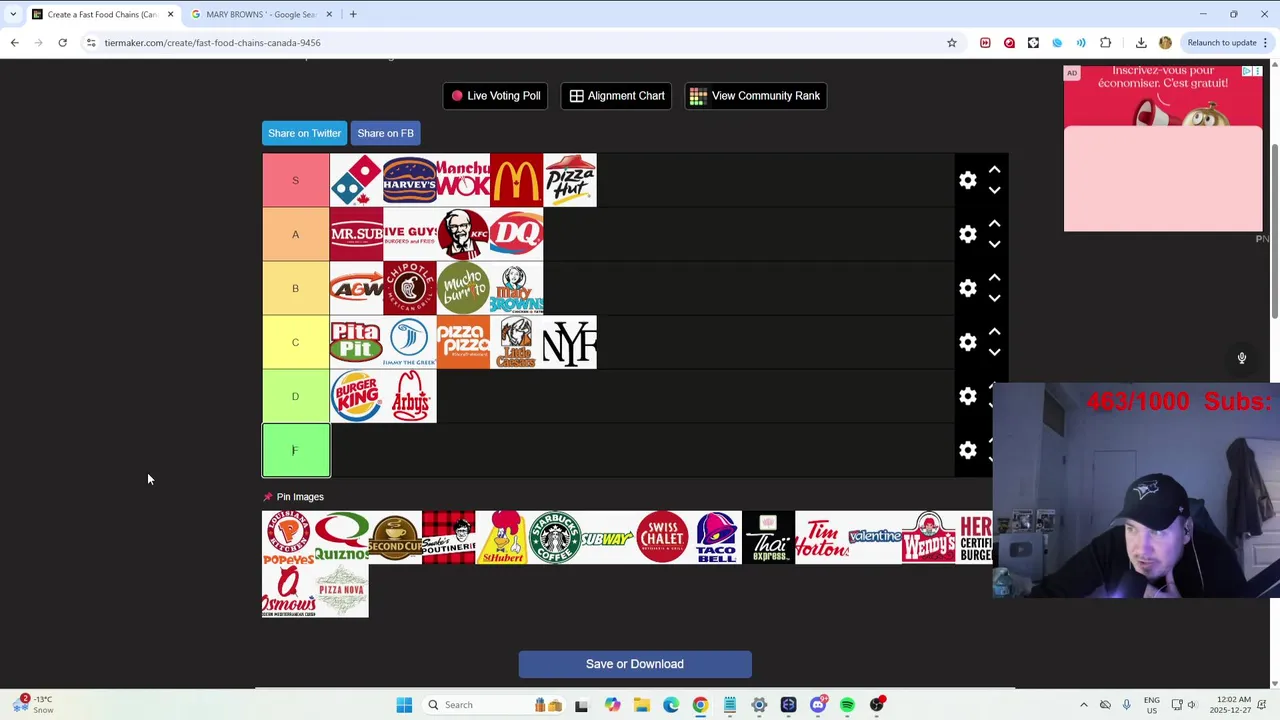Open settings gear for A tier row
The image size is (1280, 720).
(x=968, y=234)
